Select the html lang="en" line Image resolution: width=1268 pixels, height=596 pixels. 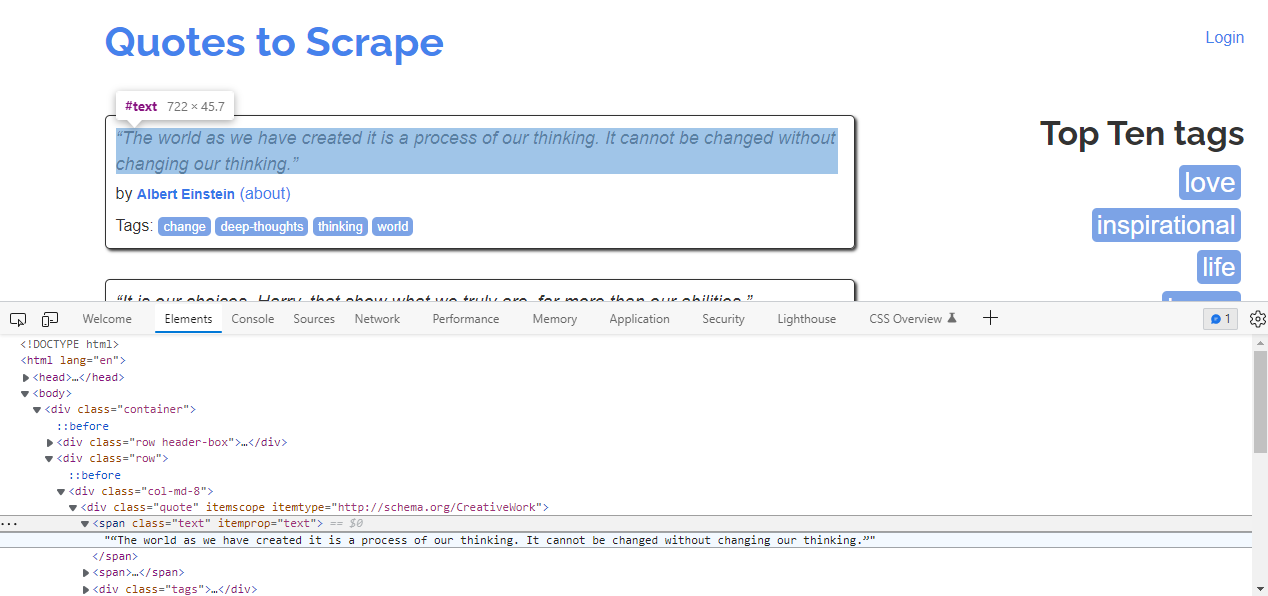tap(73, 361)
